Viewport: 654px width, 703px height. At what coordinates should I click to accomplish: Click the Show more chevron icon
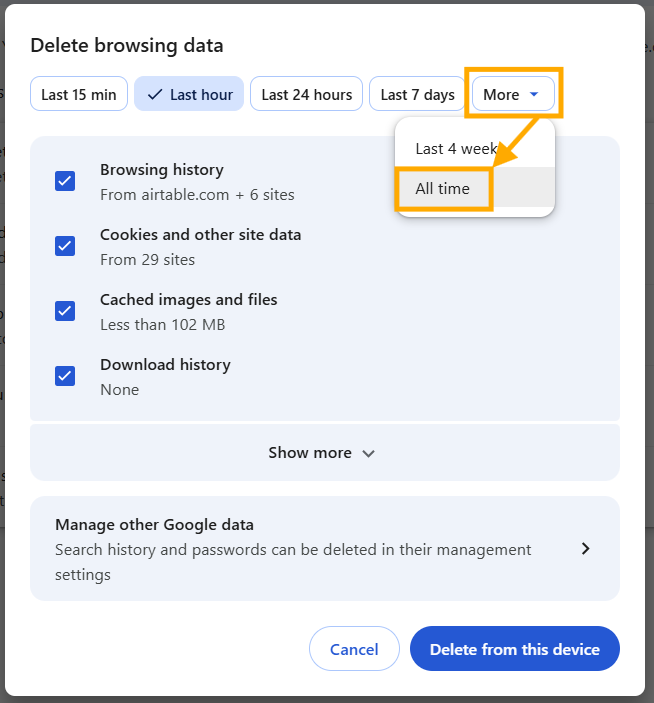click(x=368, y=454)
